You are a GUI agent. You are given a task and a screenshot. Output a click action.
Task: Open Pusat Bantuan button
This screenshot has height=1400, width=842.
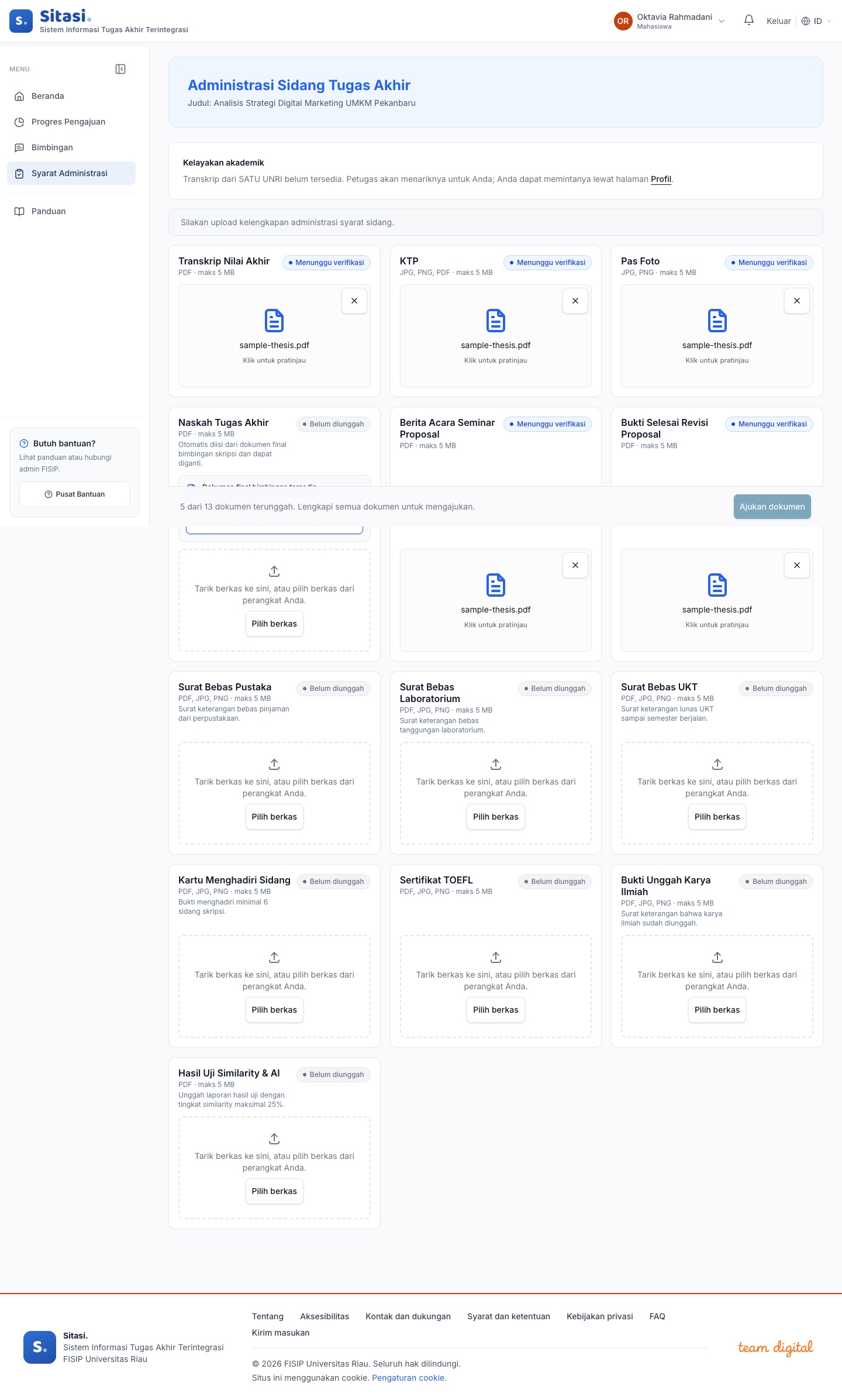coord(74,494)
